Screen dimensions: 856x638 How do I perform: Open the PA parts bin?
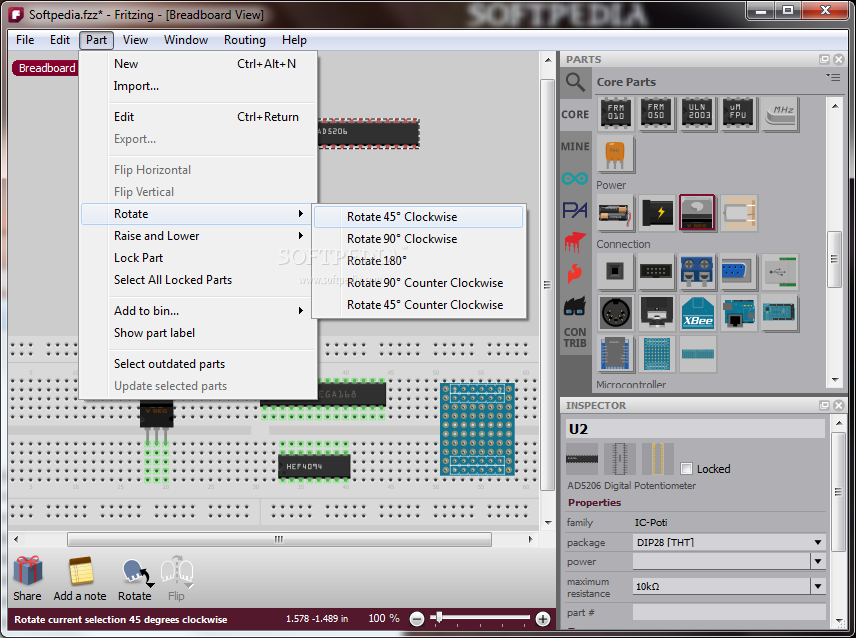pos(575,210)
